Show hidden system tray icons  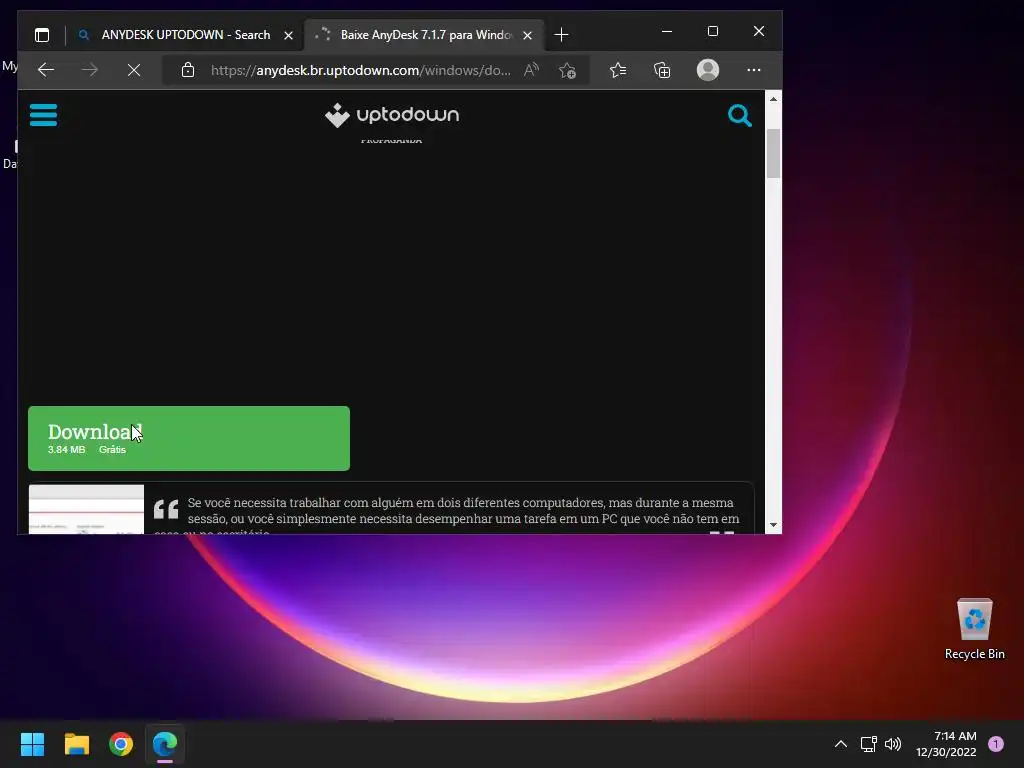(x=841, y=744)
